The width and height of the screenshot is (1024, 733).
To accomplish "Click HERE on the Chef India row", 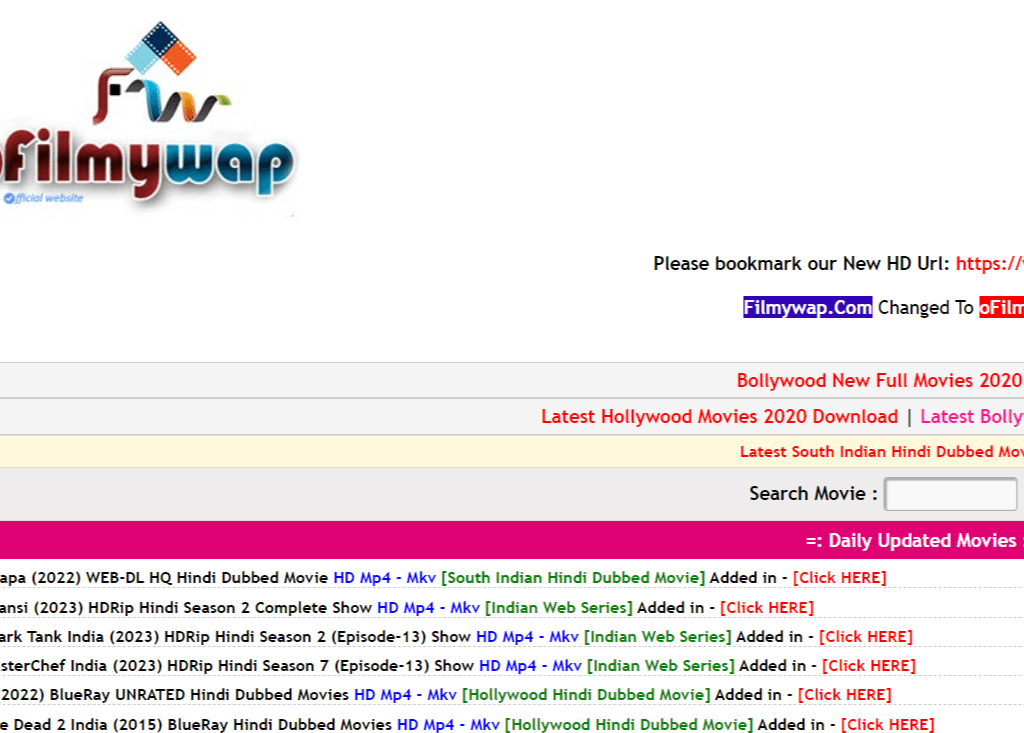I will pyautogui.click(x=869, y=665).
